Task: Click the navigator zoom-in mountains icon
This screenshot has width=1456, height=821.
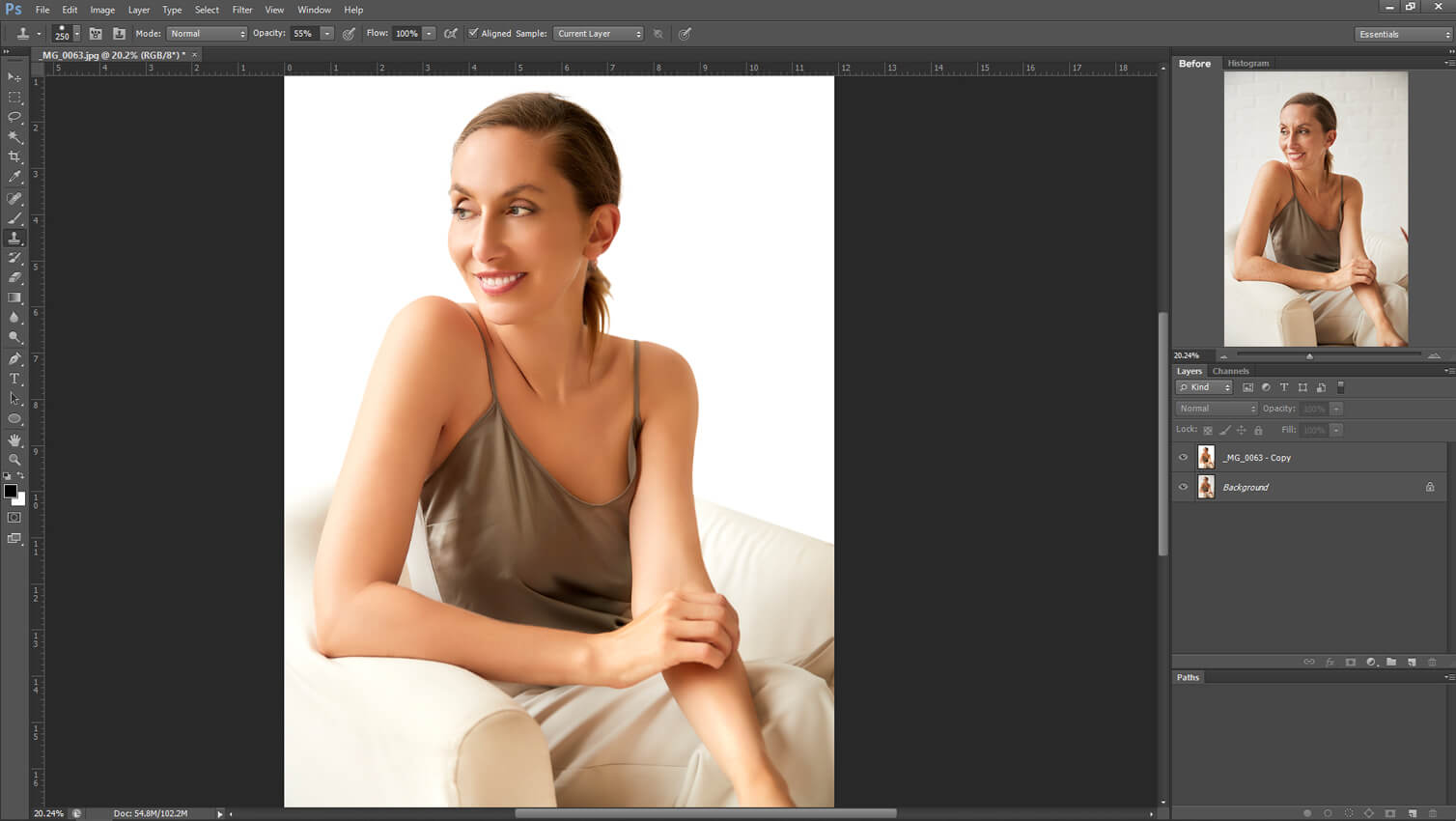Action: [1435, 355]
